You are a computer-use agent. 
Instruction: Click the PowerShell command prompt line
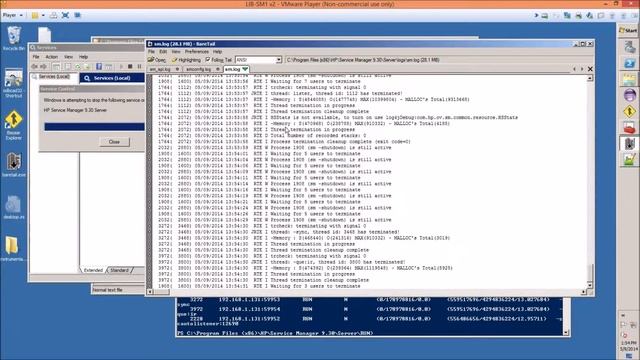click(x=275, y=333)
